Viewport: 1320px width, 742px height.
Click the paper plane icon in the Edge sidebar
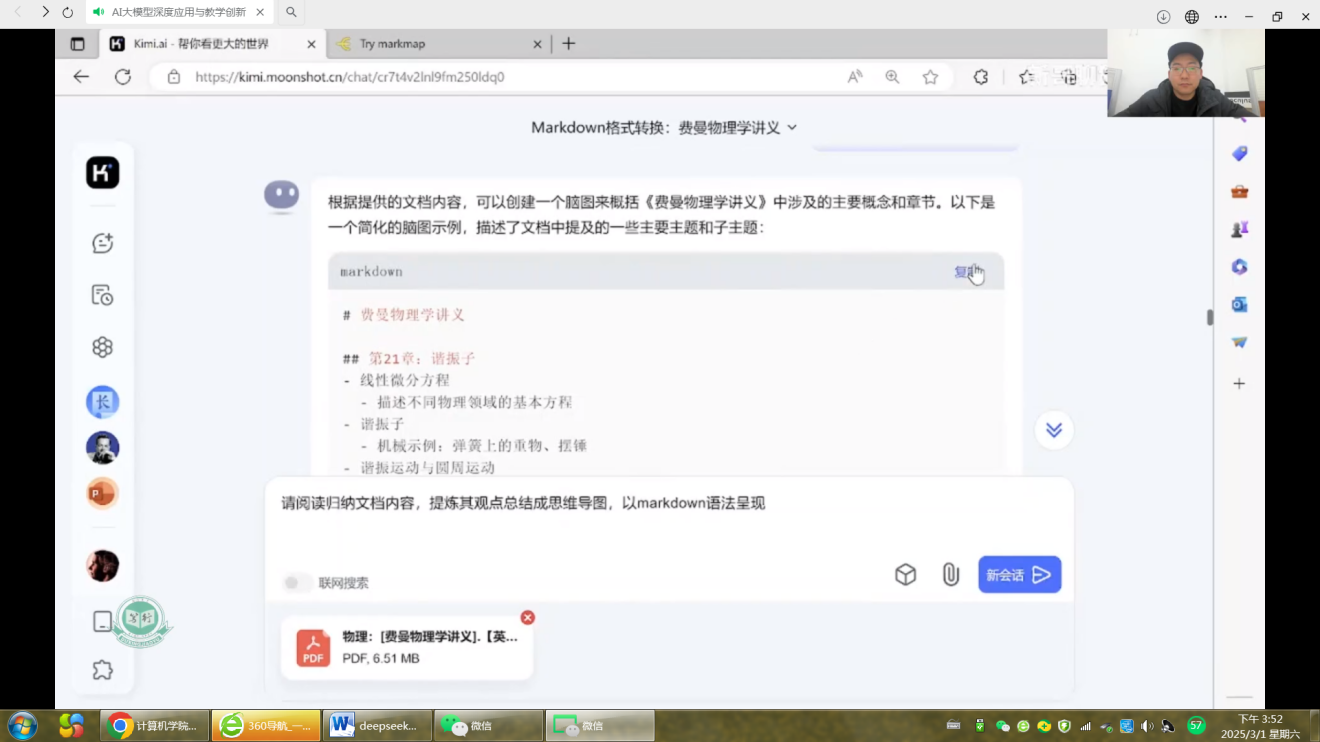pyautogui.click(x=1239, y=342)
